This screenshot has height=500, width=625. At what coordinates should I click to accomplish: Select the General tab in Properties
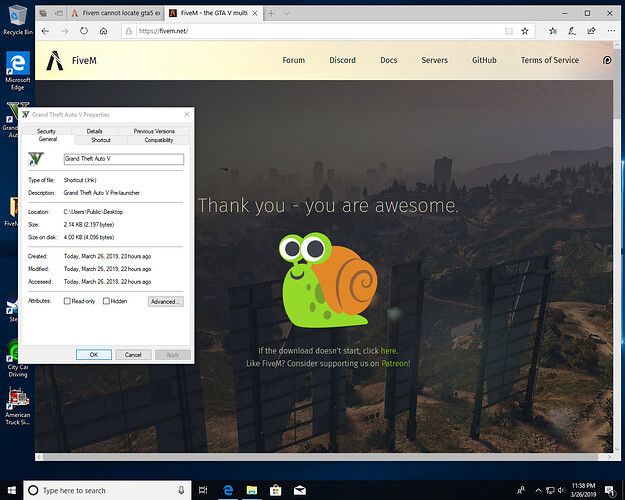48,139
